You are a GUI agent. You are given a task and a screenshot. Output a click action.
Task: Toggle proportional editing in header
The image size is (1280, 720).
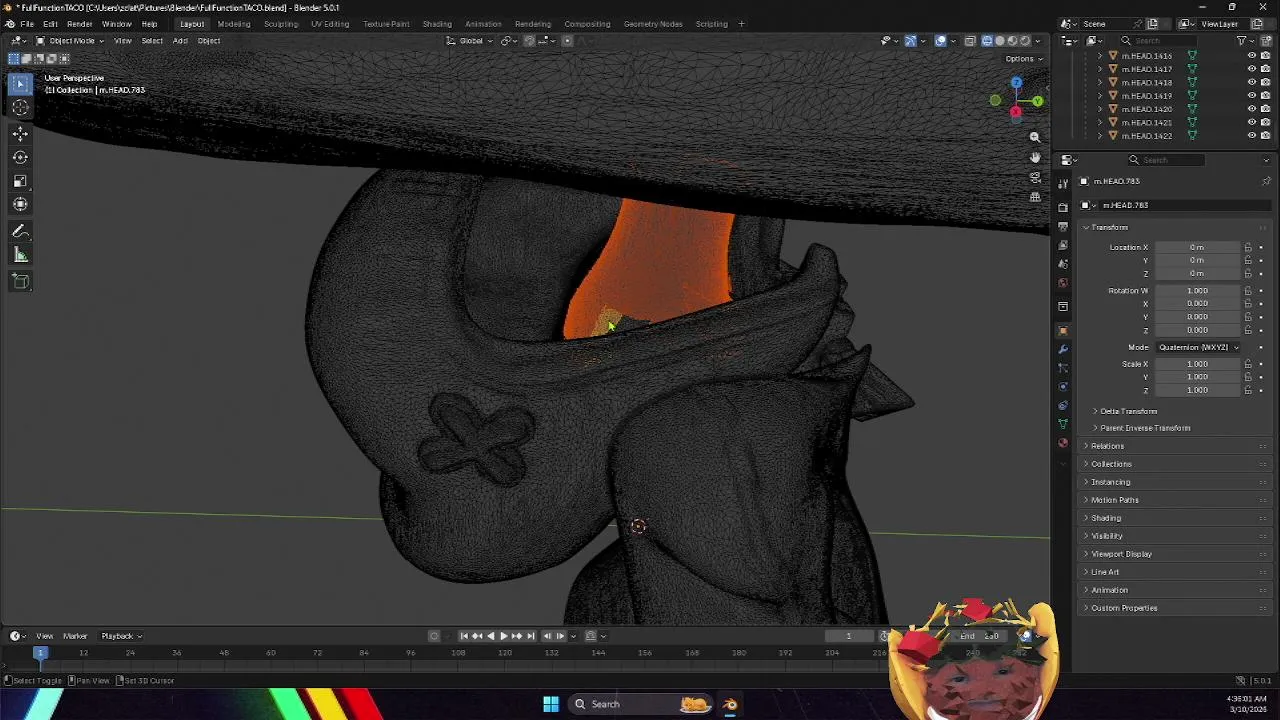click(567, 41)
